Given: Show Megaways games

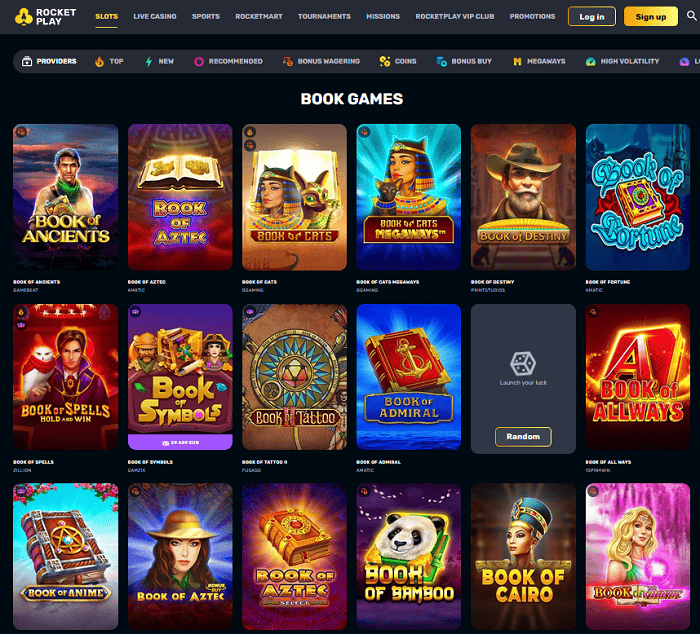Looking at the screenshot, I should tap(539, 61).
